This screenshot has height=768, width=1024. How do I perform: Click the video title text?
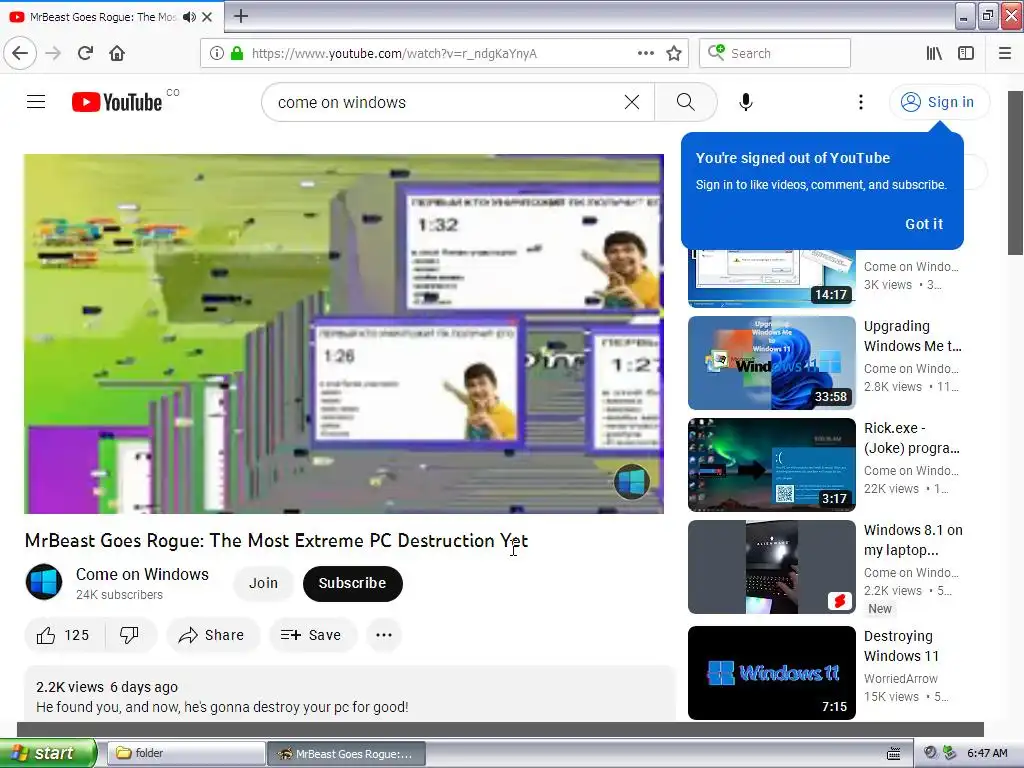coord(276,541)
